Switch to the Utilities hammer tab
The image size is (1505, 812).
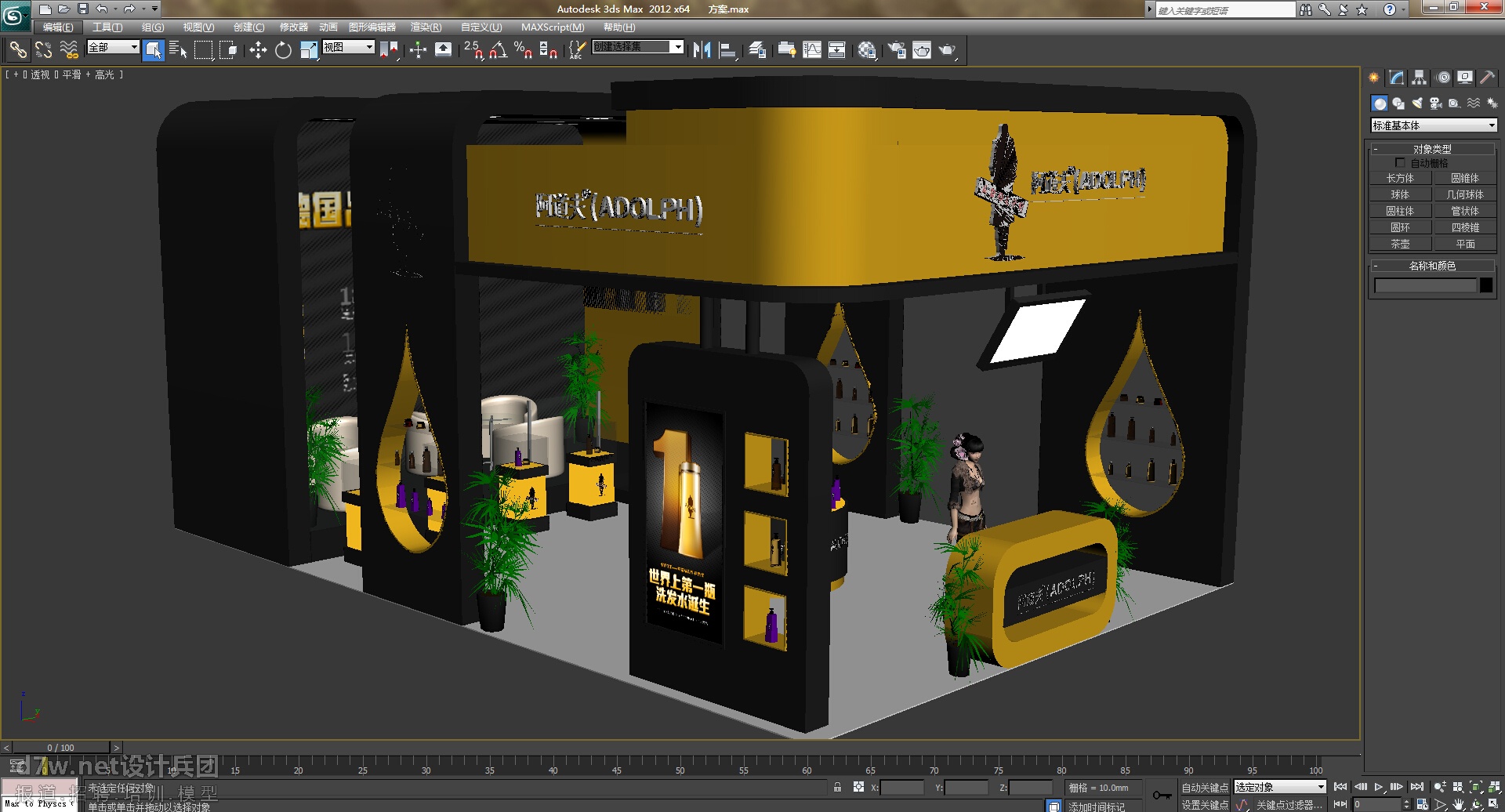[x=1487, y=78]
